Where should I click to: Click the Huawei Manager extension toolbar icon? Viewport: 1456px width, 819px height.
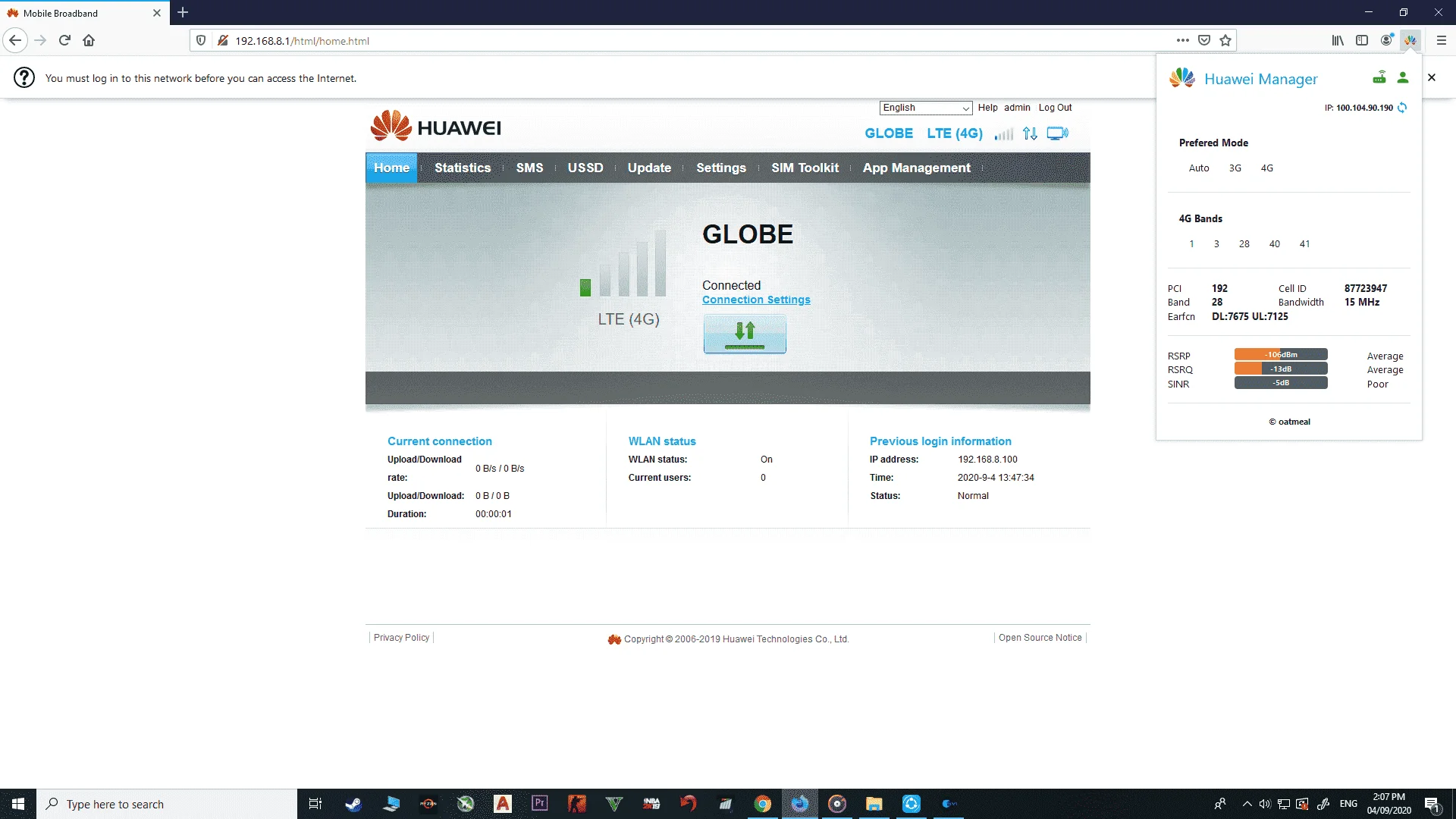[x=1410, y=40]
